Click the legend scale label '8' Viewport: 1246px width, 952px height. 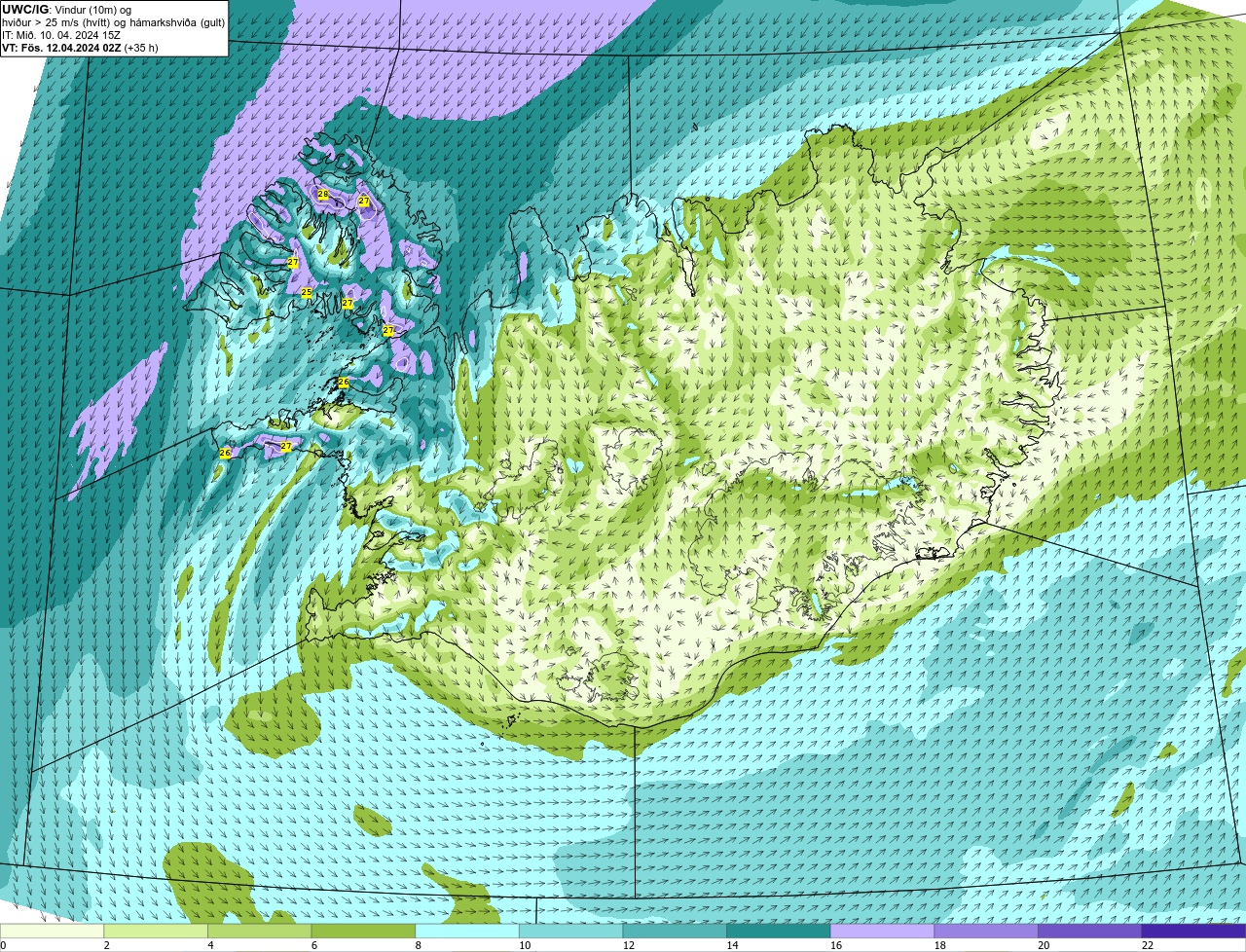coord(418,945)
